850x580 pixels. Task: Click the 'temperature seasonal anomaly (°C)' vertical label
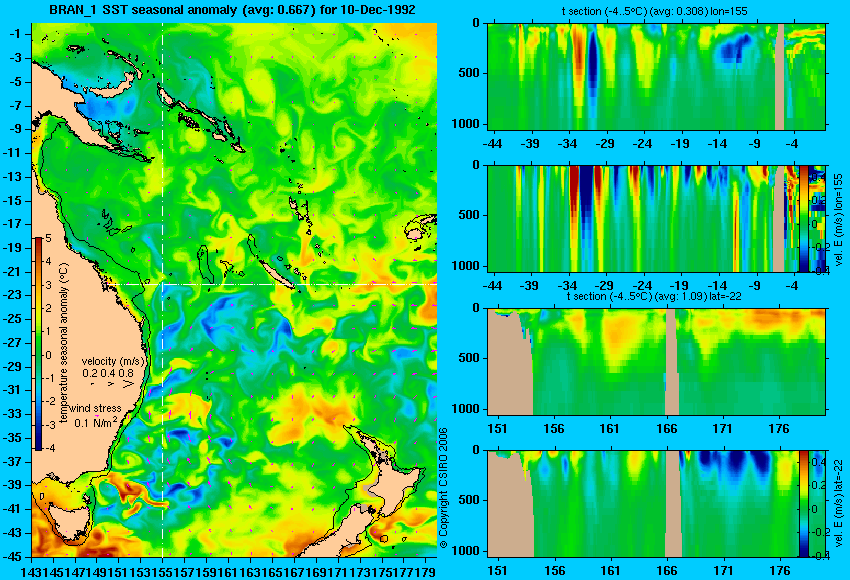coord(64,343)
